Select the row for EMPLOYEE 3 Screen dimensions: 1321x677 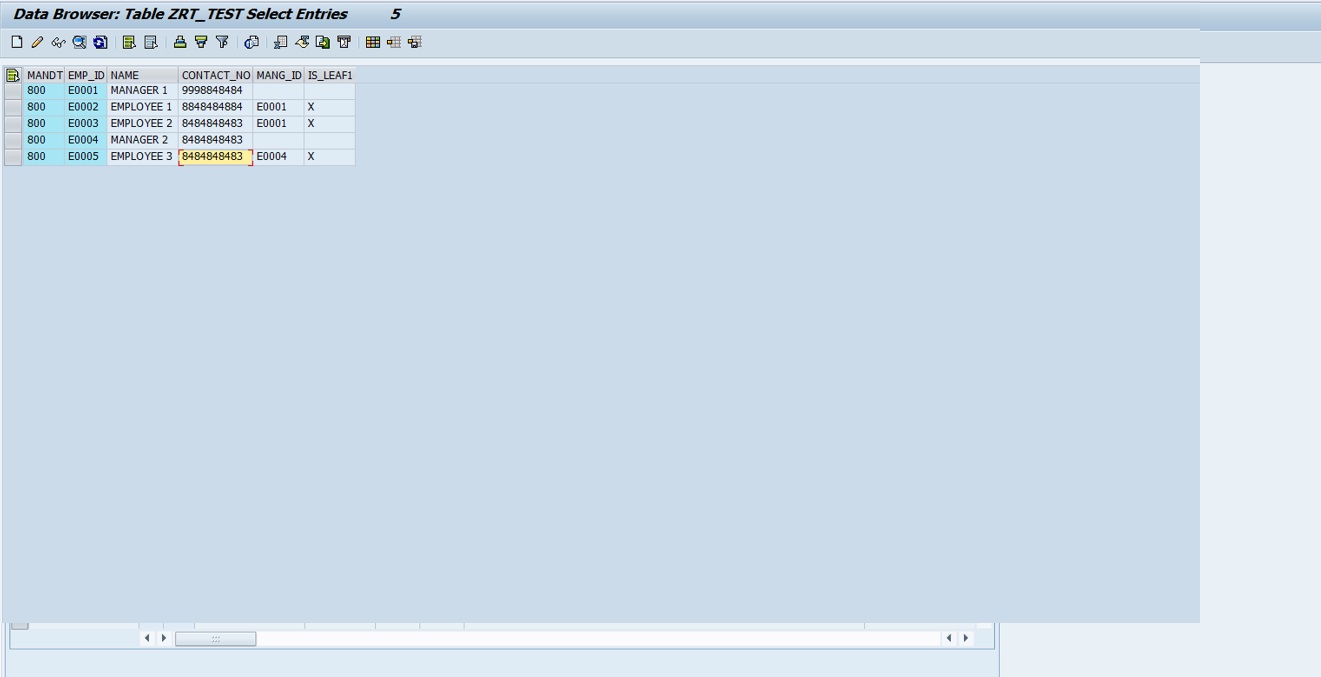pyautogui.click(x=13, y=156)
